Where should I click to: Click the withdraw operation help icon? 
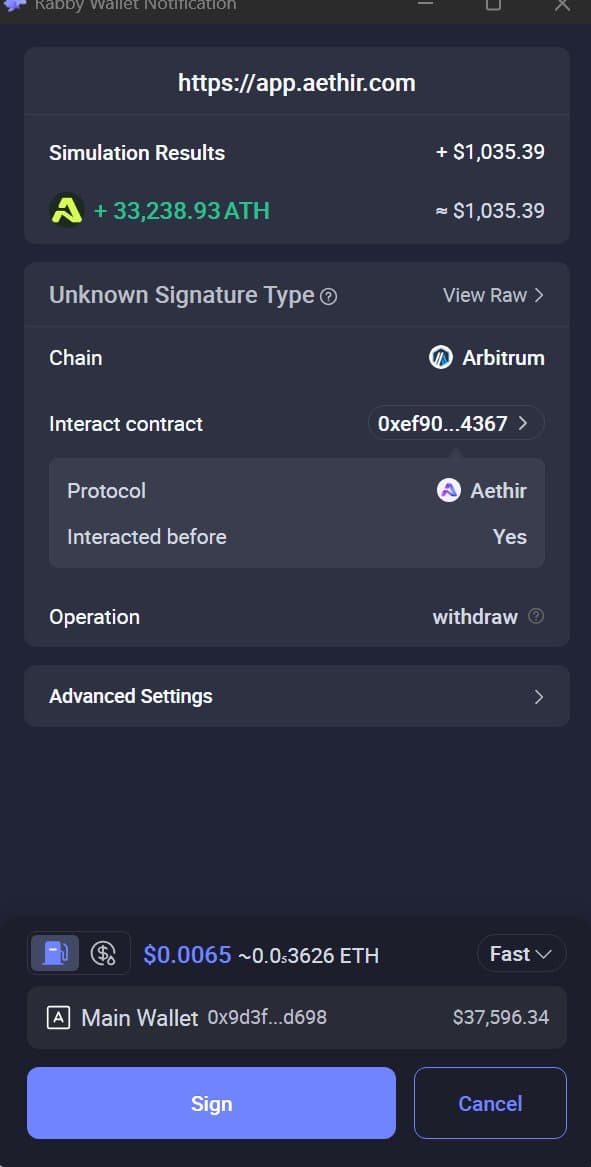(x=536, y=616)
